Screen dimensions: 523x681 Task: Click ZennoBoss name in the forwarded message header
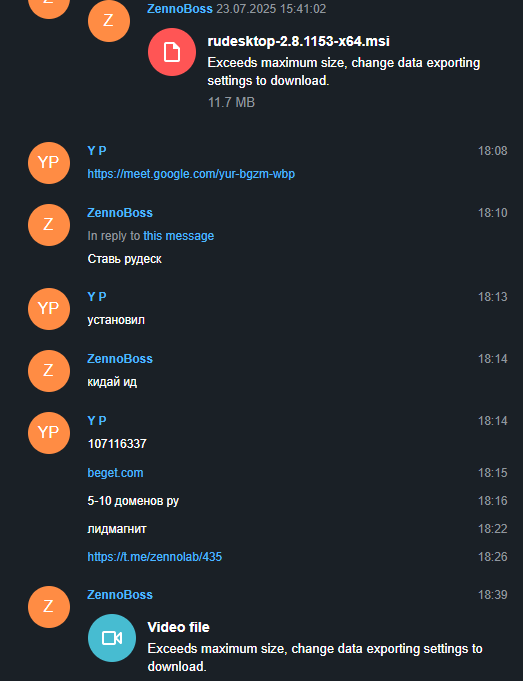pyautogui.click(x=180, y=9)
